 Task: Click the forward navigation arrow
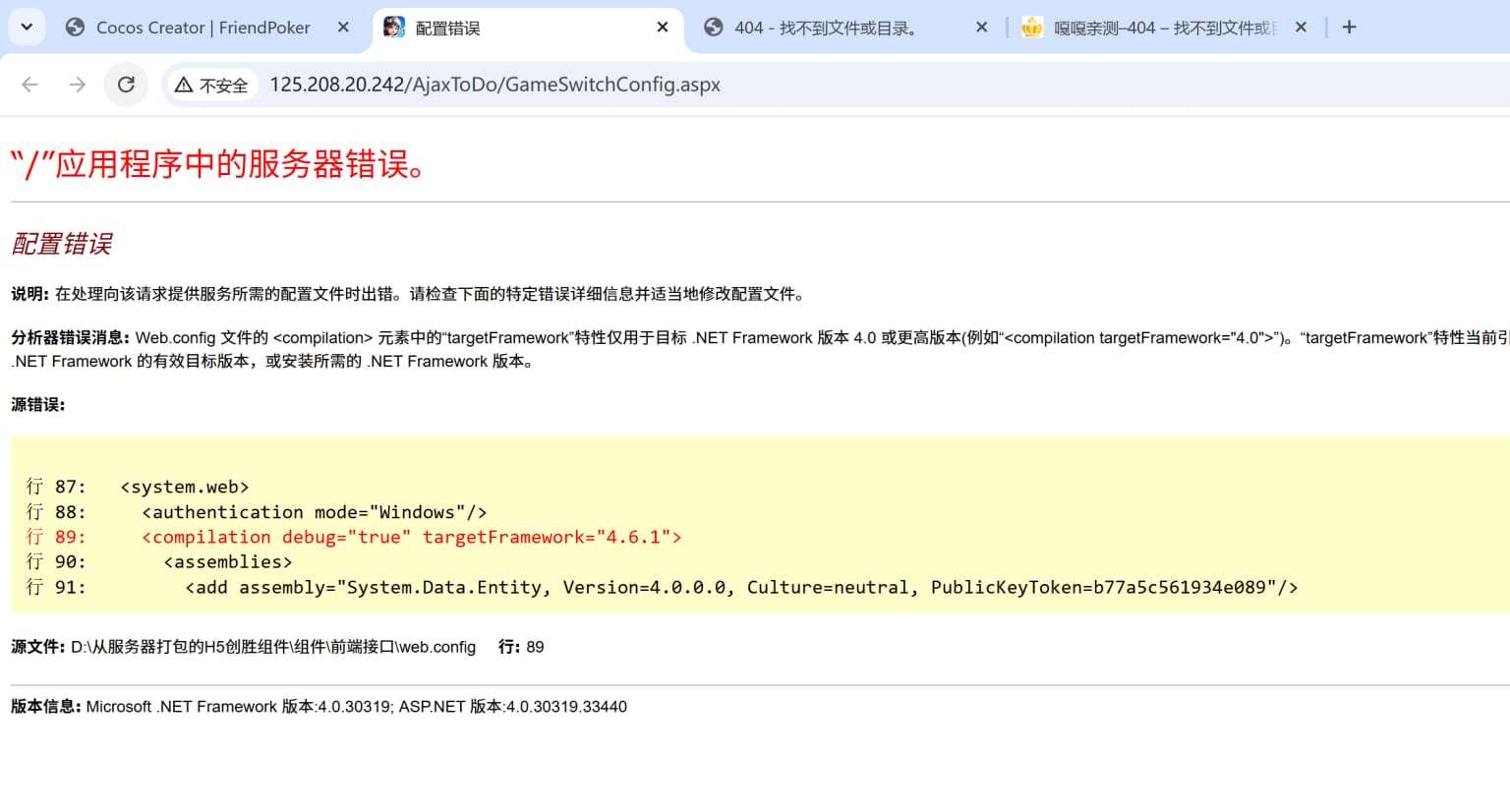click(x=78, y=85)
